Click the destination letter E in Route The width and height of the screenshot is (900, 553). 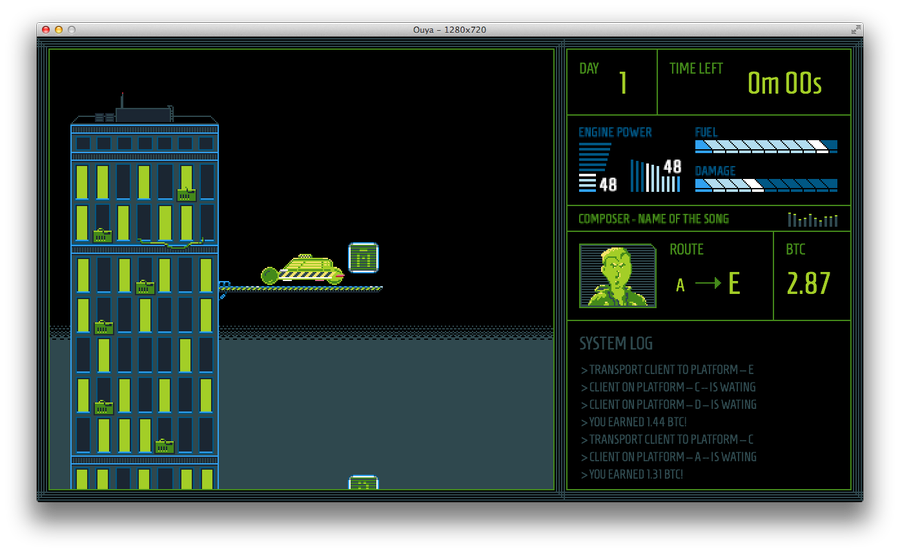734,284
